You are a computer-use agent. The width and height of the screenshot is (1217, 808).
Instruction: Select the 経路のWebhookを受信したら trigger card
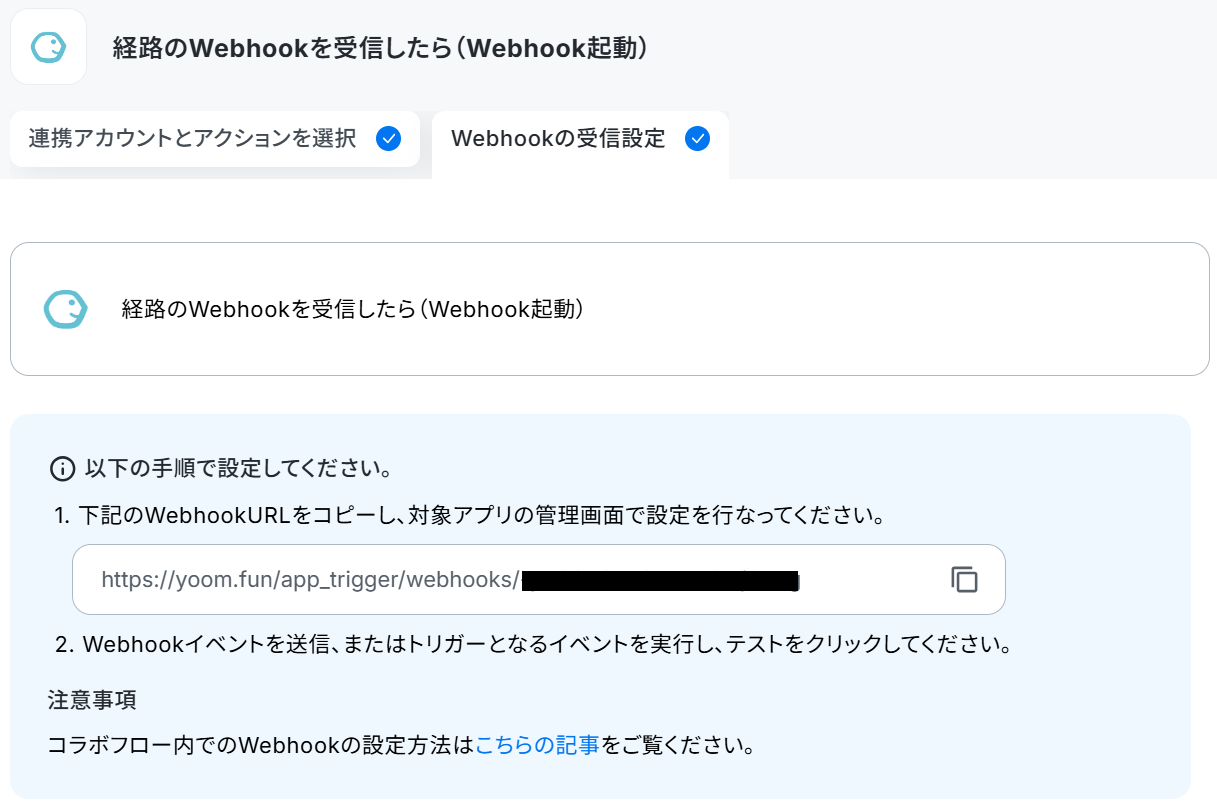(609, 309)
